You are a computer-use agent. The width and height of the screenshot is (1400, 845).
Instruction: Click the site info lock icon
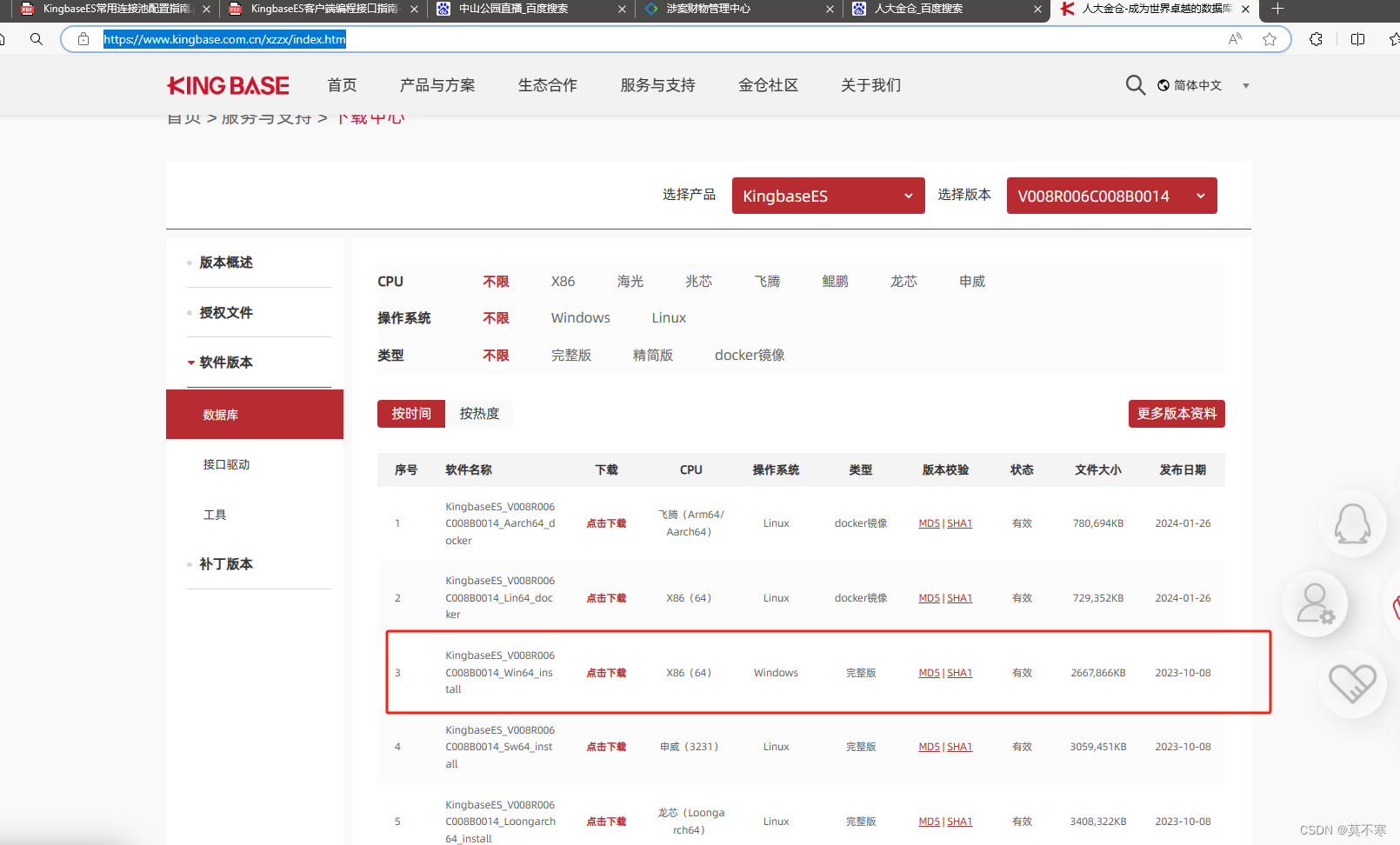click(x=83, y=39)
